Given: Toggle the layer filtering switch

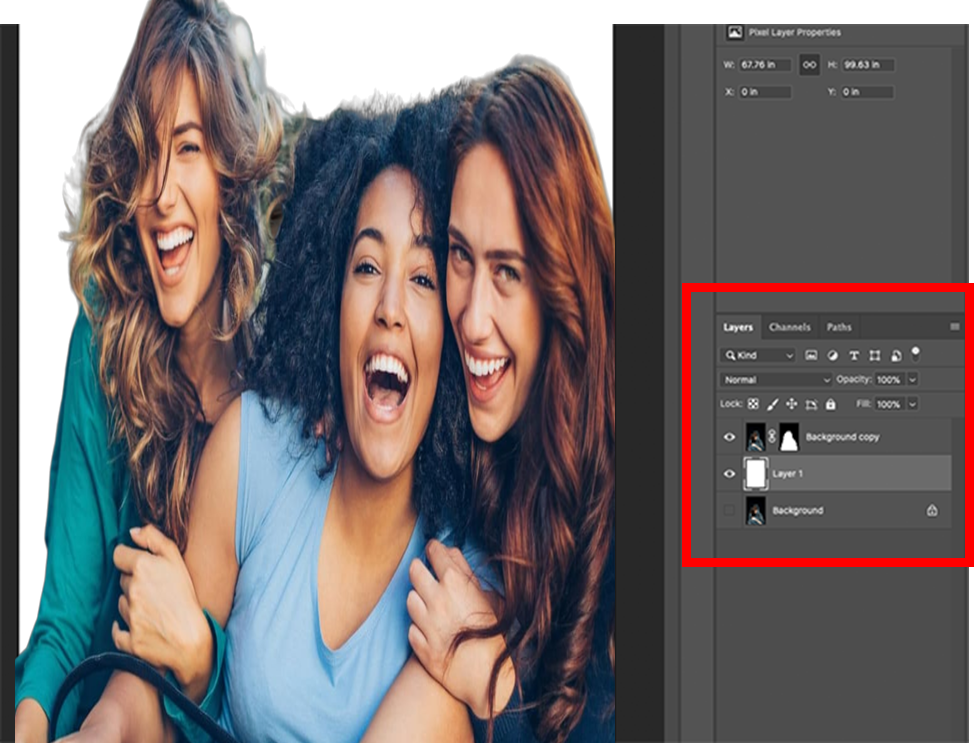Looking at the screenshot, I should (x=915, y=354).
